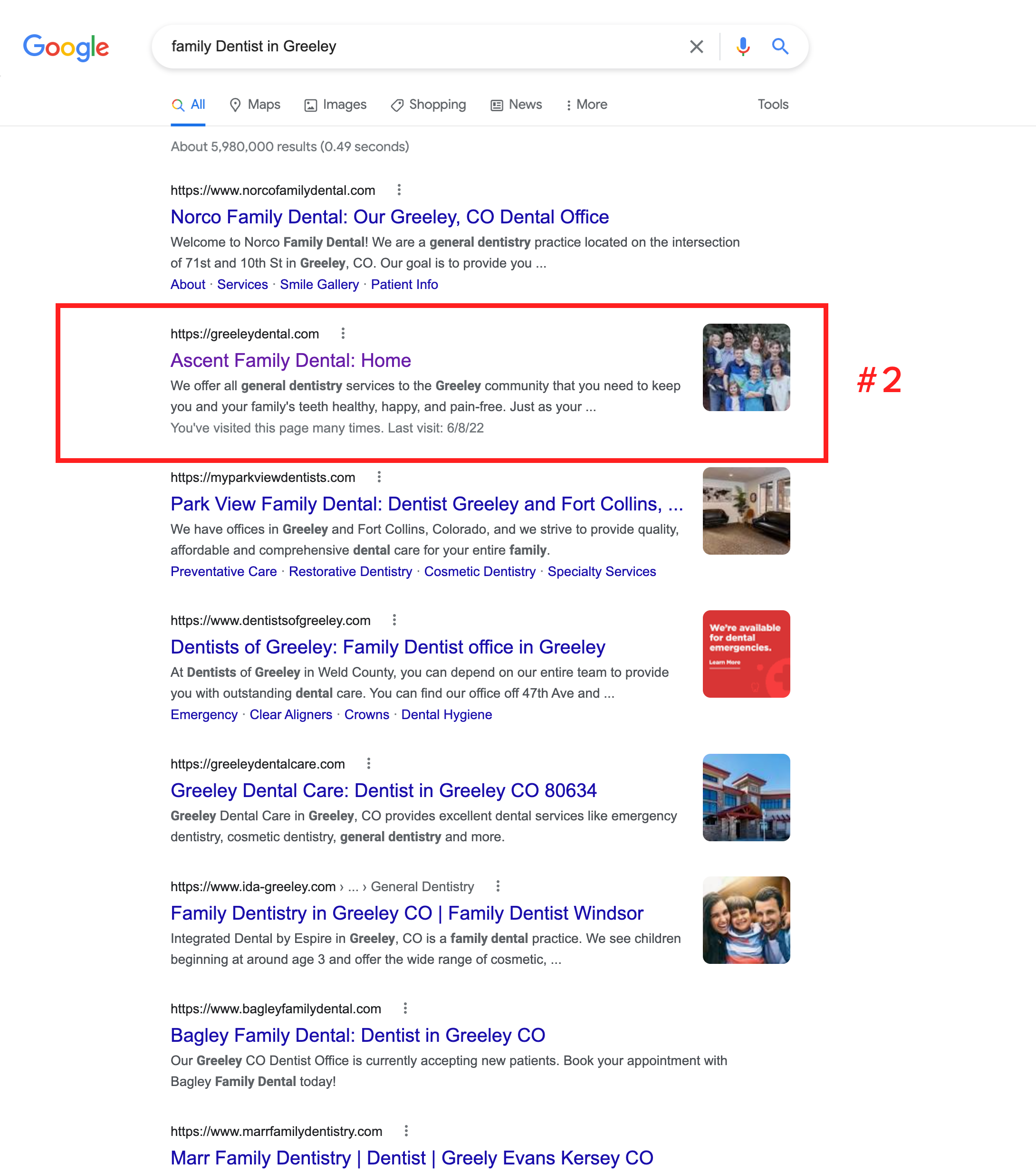Open Greeley Dental Care result title
This screenshot has height=1173, width=1036.
tap(384, 790)
